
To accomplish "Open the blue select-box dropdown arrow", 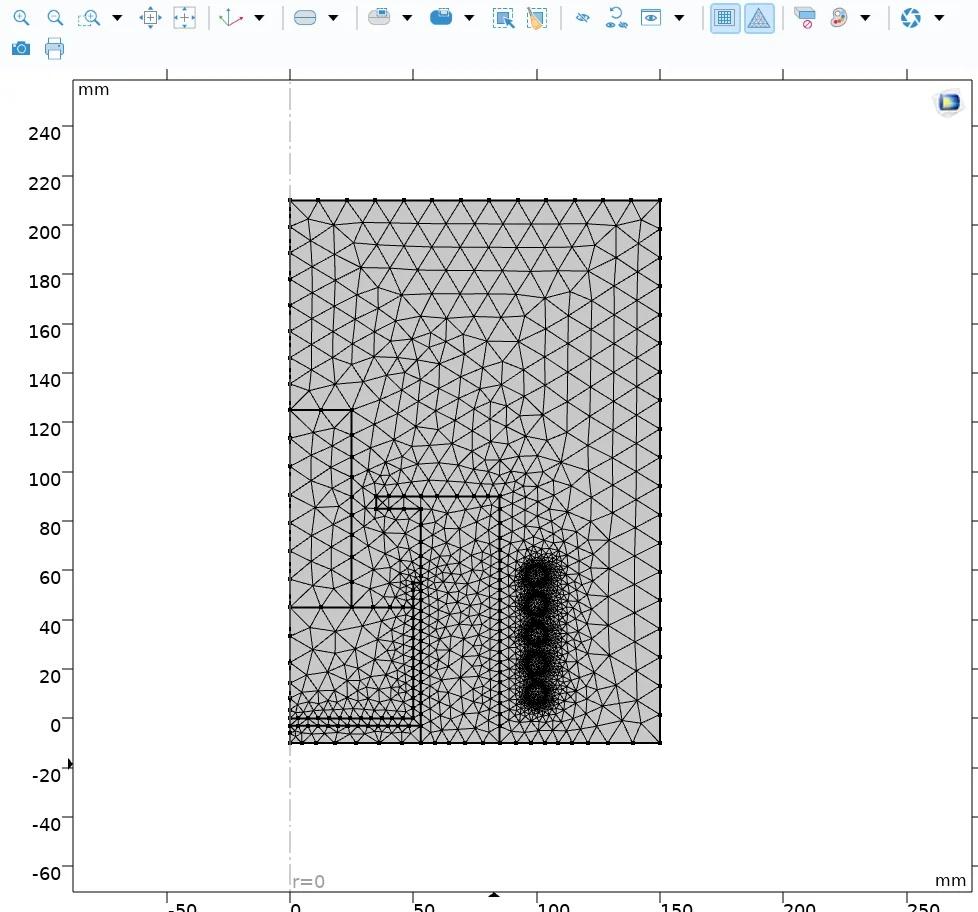I will (x=469, y=17).
